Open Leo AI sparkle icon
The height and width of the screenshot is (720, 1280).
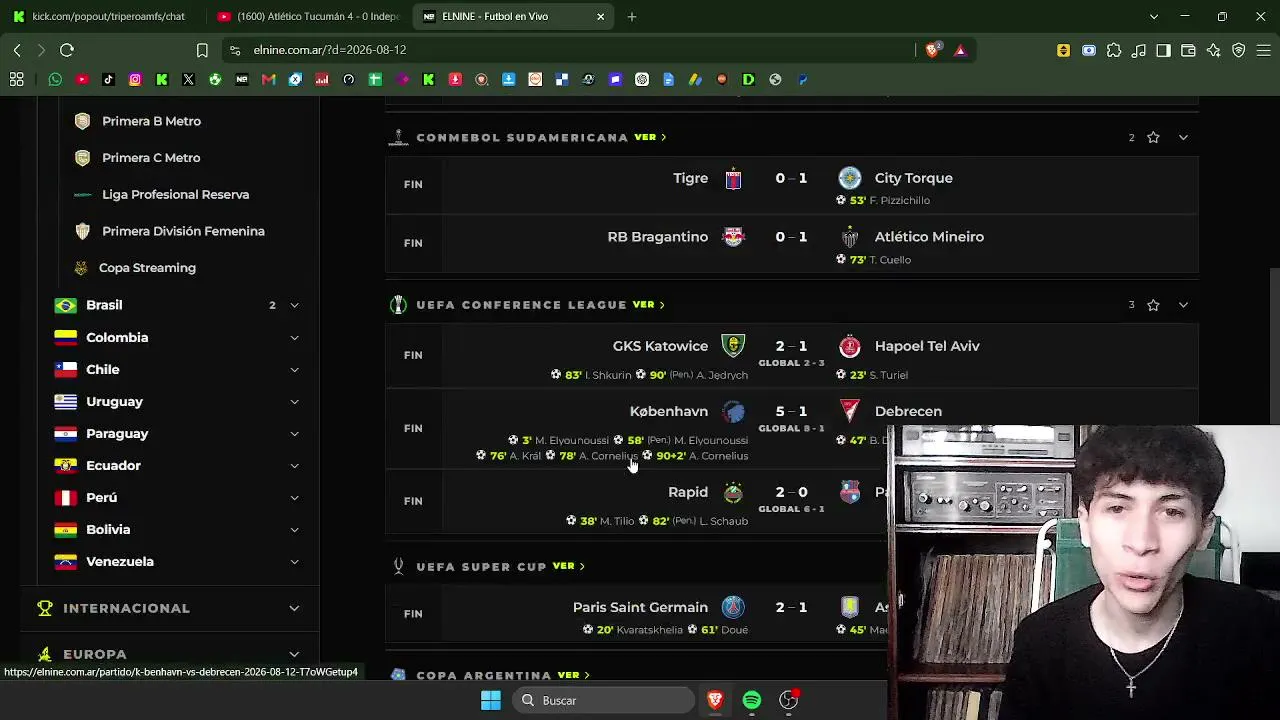pyautogui.click(x=1214, y=50)
